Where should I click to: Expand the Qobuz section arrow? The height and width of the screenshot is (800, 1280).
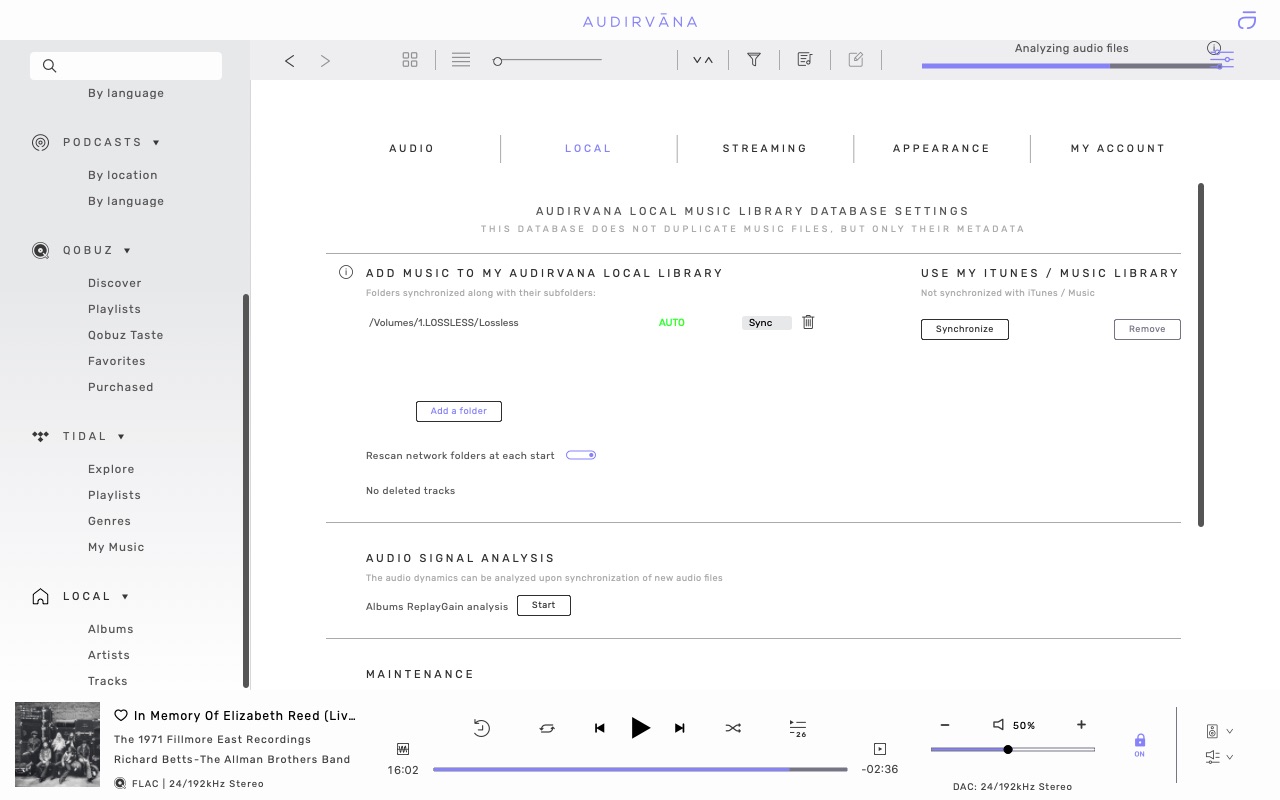[128, 251]
